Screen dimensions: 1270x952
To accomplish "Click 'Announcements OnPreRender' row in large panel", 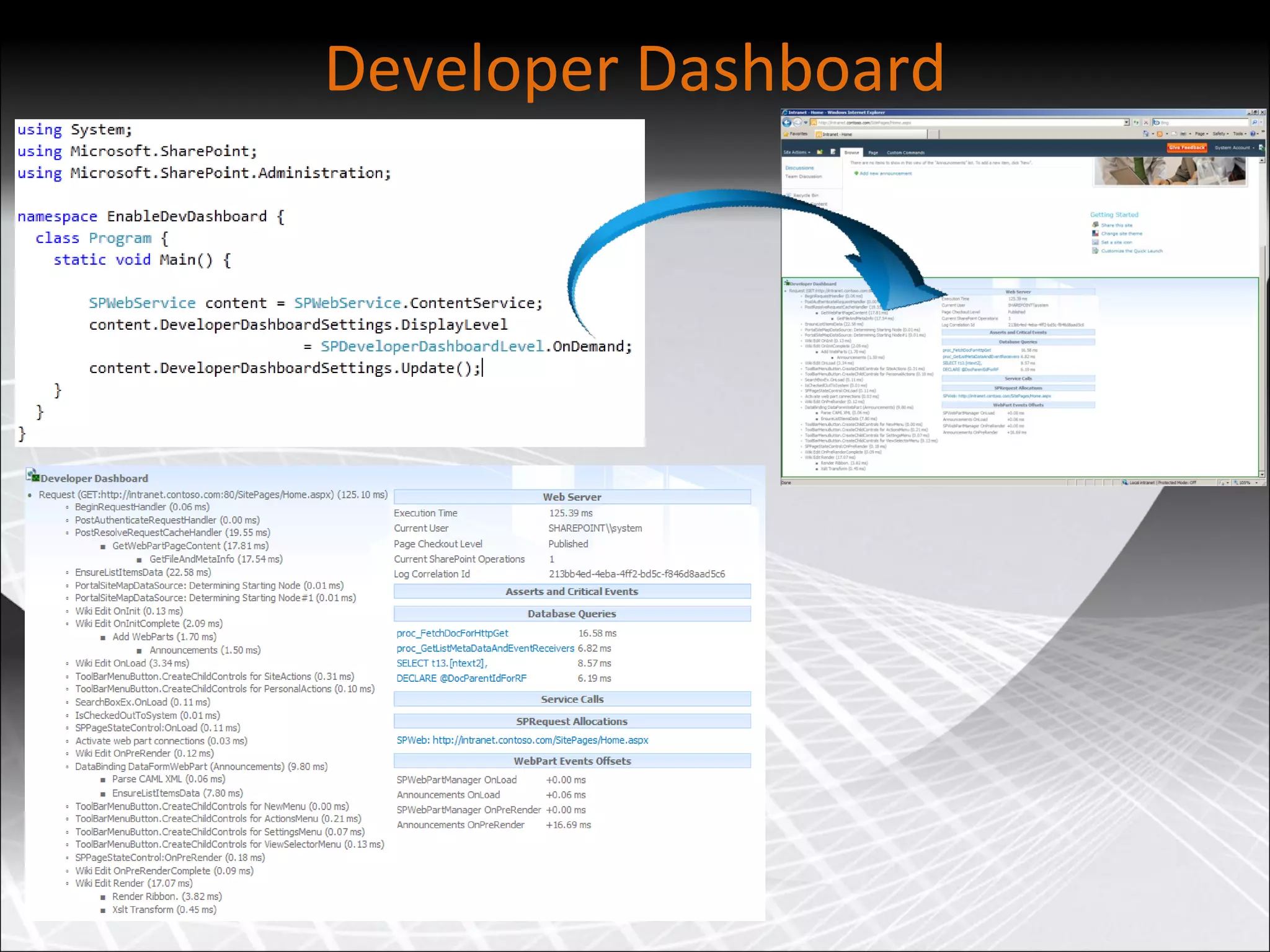I will click(494, 825).
